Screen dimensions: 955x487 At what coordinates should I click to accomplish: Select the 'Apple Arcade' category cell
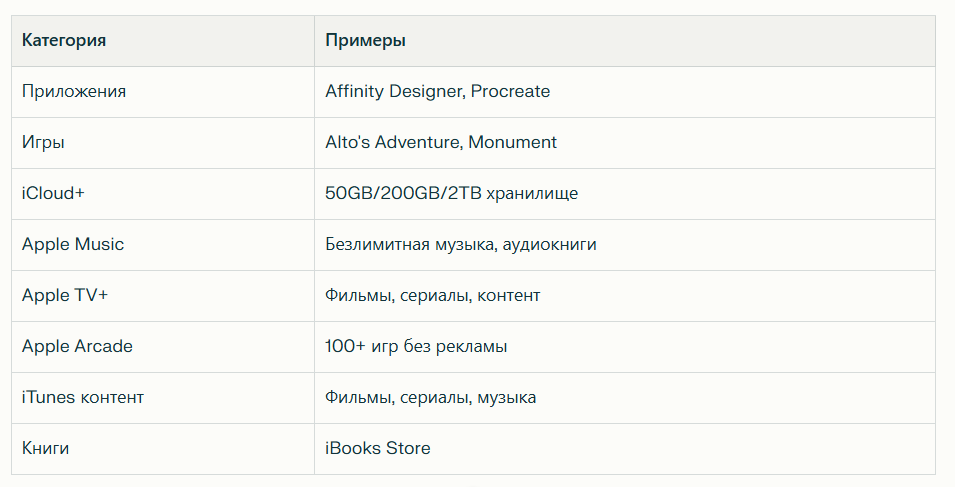click(x=163, y=347)
